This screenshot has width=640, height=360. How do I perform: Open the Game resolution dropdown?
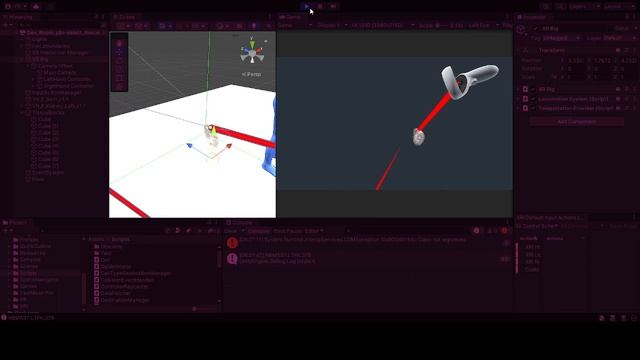382,25
